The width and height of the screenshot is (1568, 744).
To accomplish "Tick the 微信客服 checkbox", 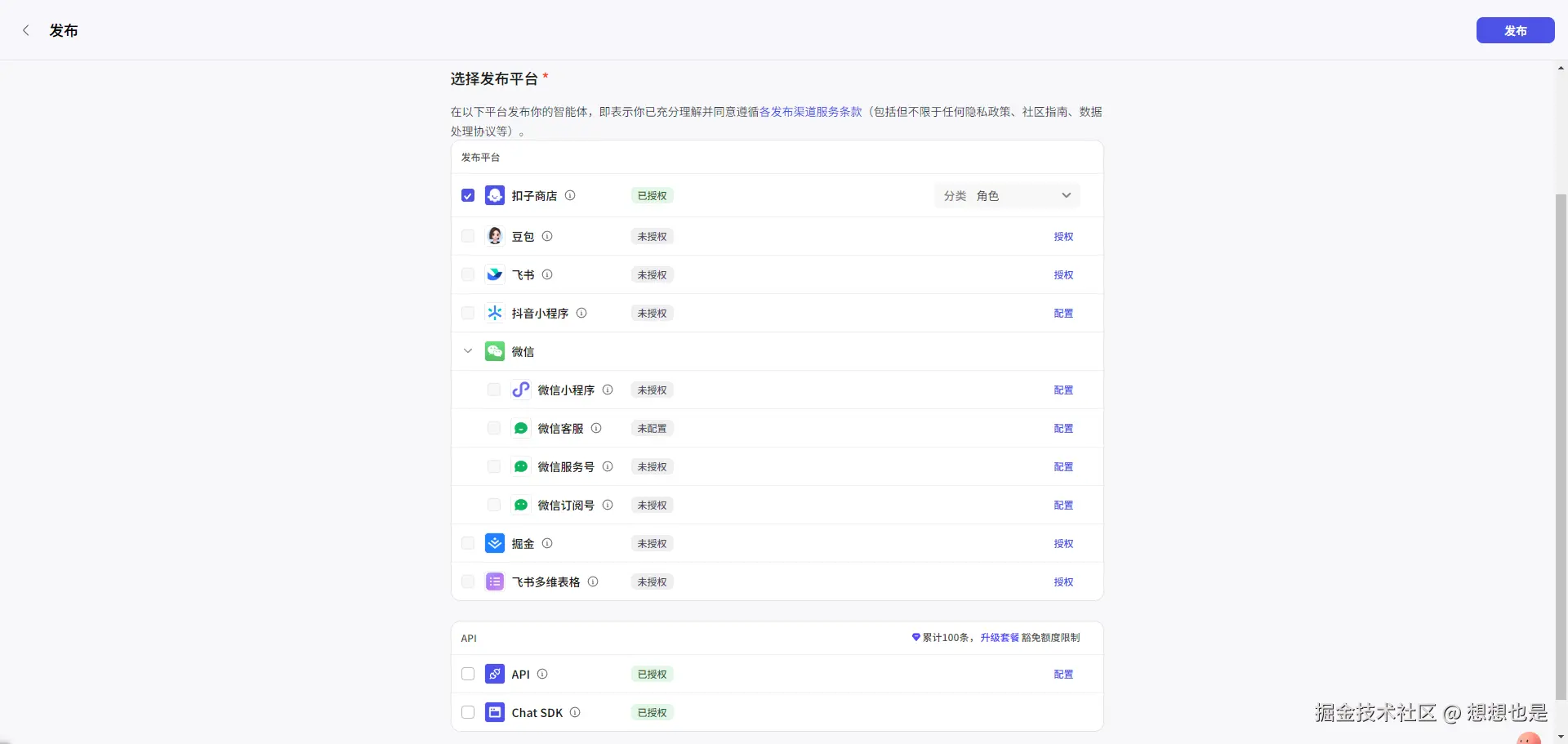I will click(x=494, y=428).
